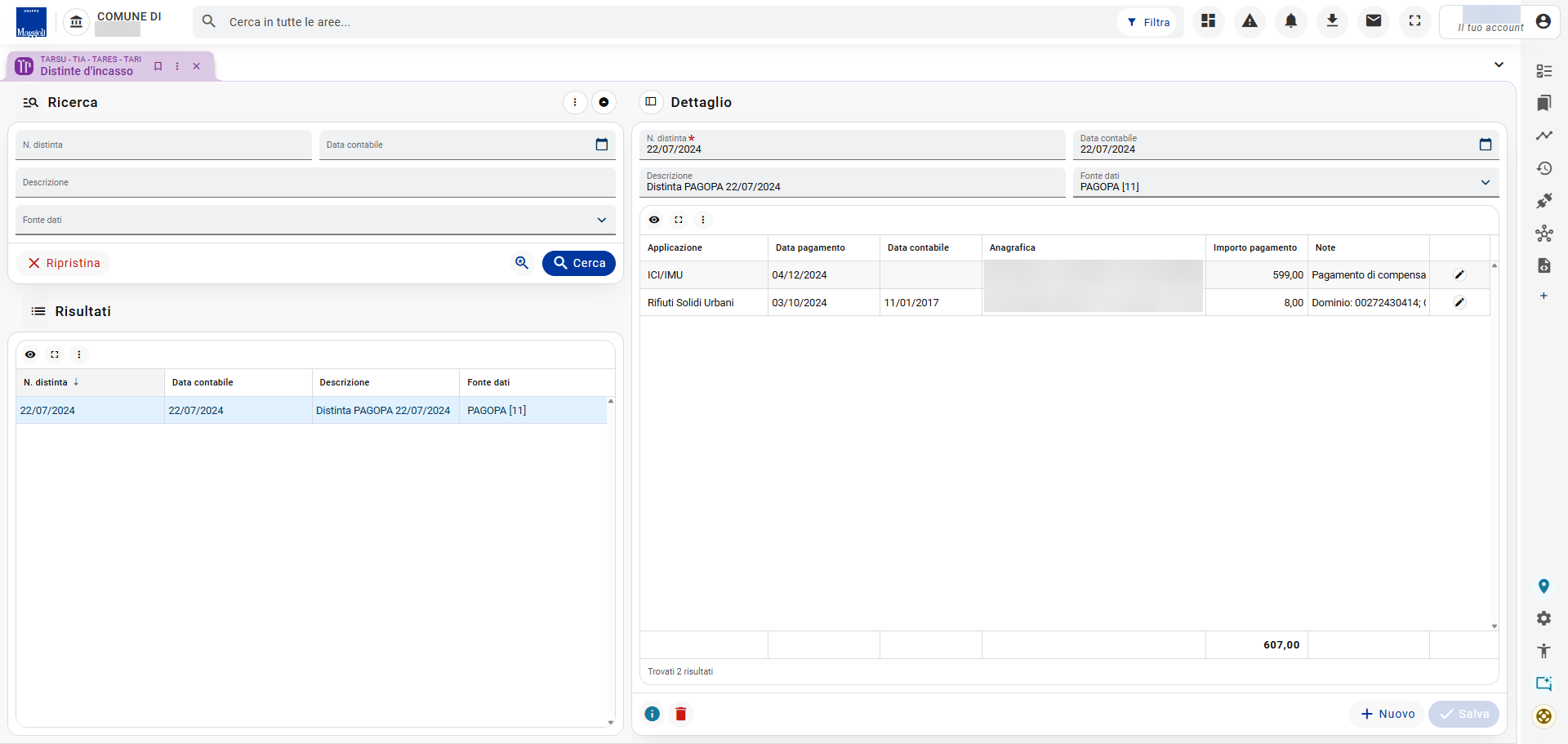Show info with blue info icon

coord(652,714)
